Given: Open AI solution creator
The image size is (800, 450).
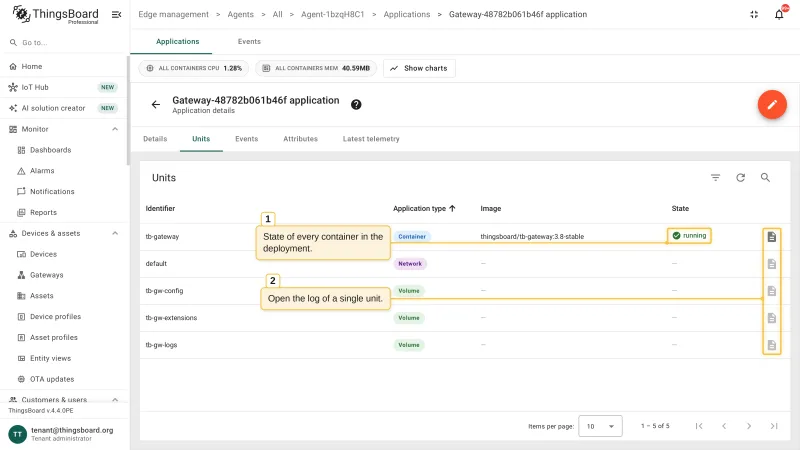Looking at the screenshot, I should pyautogui.click(x=63, y=108).
